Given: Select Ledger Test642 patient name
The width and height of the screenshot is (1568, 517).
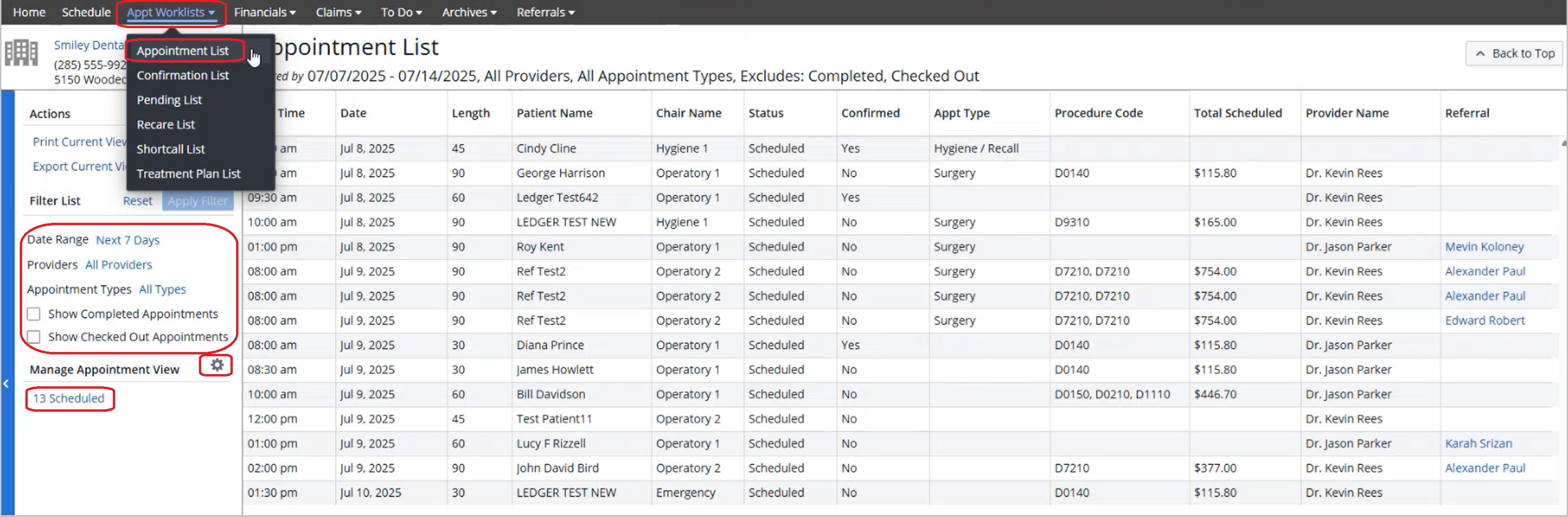Looking at the screenshot, I should click(557, 198).
